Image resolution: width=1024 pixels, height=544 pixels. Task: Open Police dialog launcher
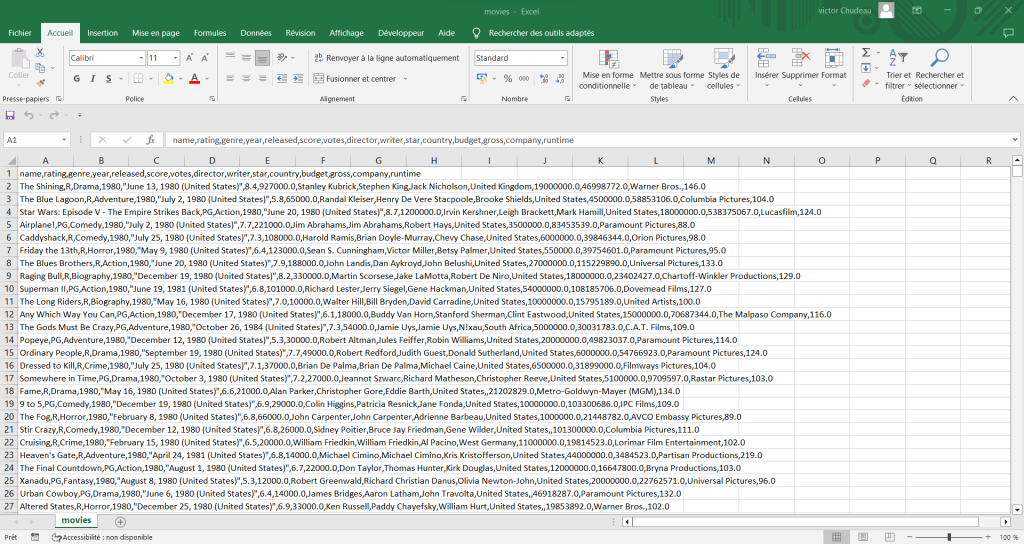[212, 99]
